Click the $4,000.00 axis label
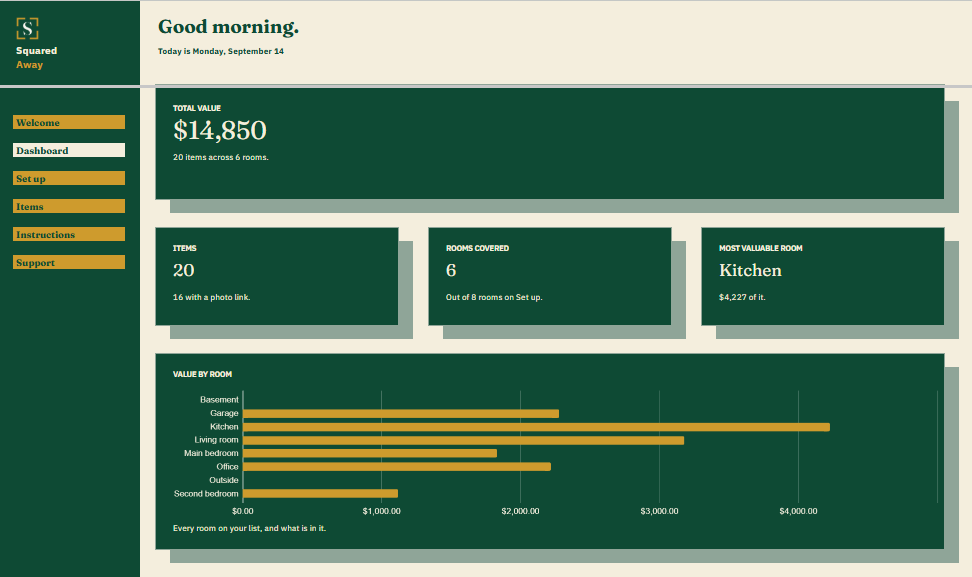 coord(798,511)
